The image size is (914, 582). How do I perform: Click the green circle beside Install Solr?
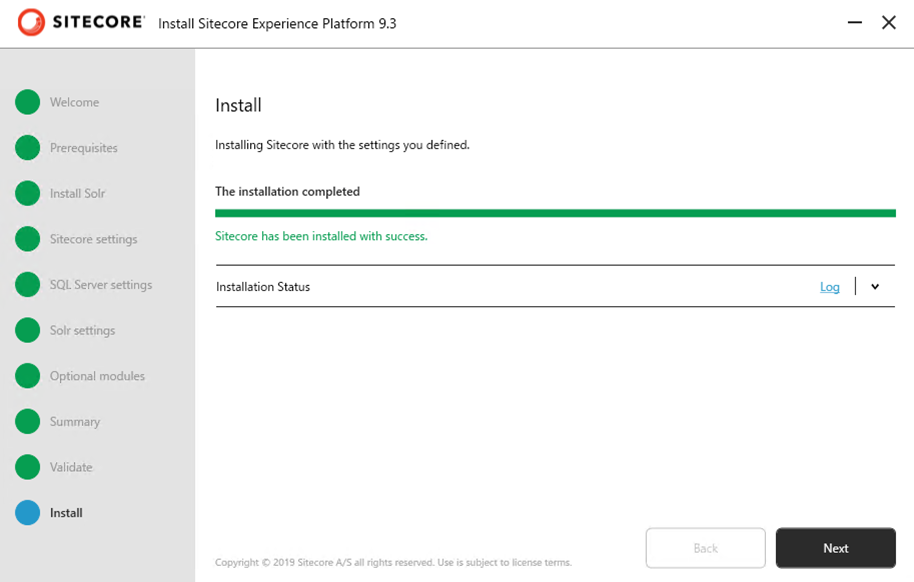[x=28, y=193]
